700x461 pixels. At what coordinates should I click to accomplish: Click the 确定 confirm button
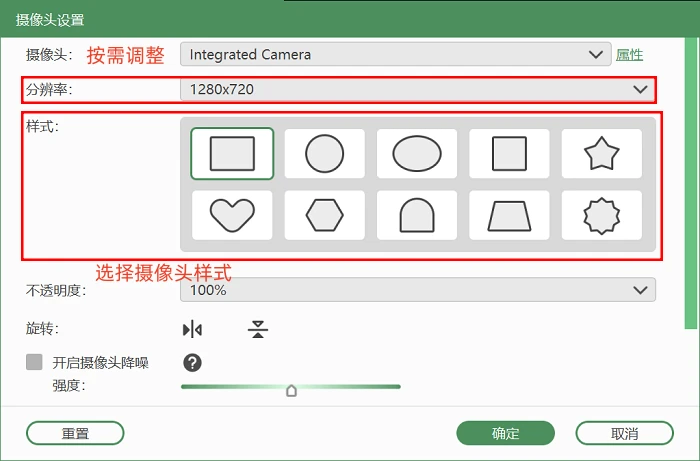[x=505, y=433]
